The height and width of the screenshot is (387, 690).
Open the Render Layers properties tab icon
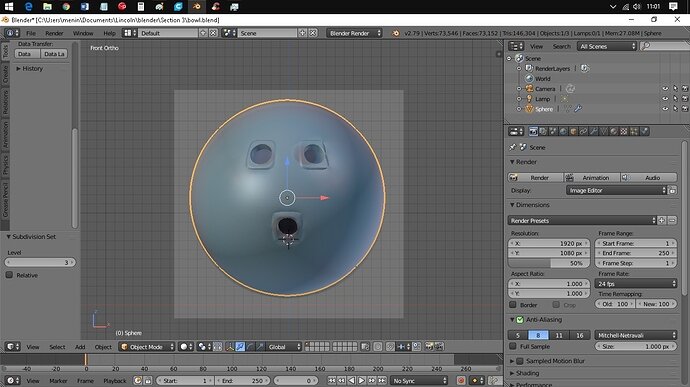[543, 131]
